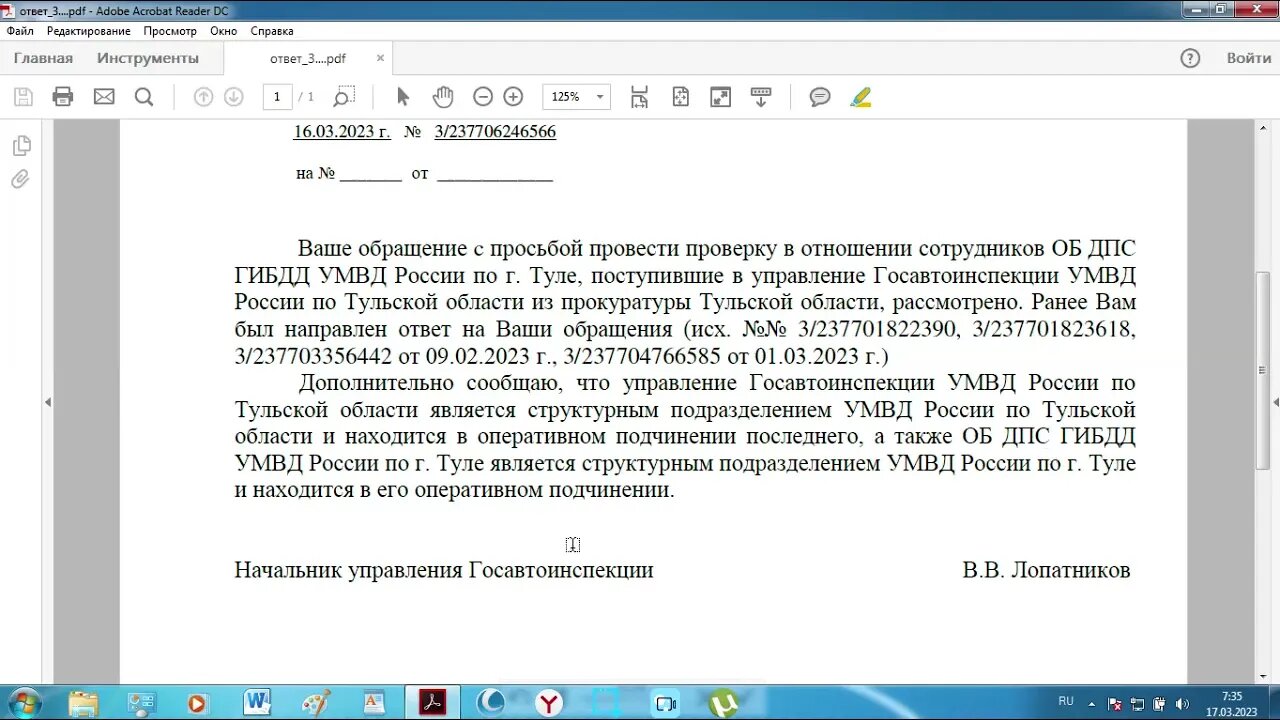Click the text Начальник управления Госавтоинспекции
The image size is (1280, 720).
pos(444,570)
